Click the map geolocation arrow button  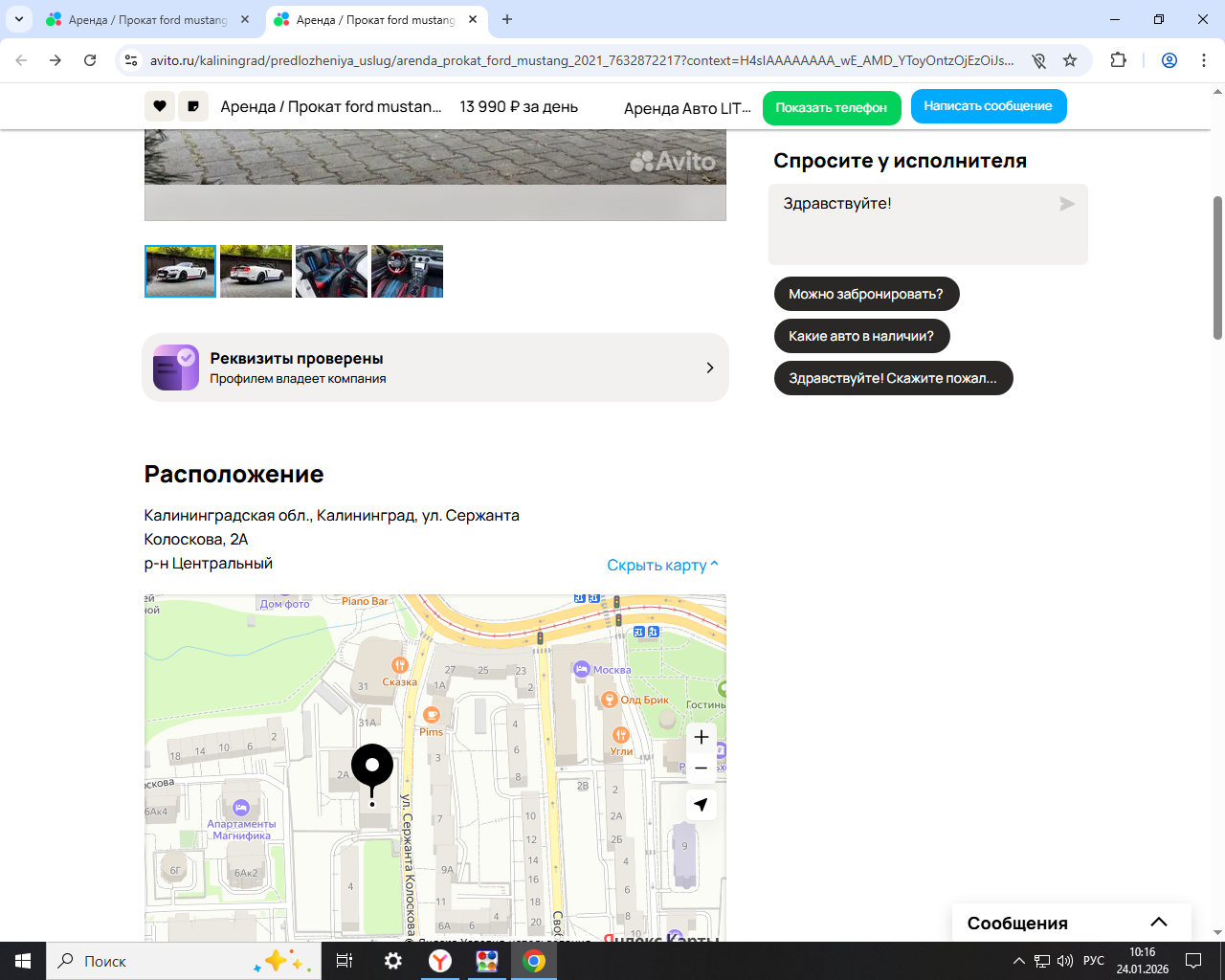[x=702, y=805]
